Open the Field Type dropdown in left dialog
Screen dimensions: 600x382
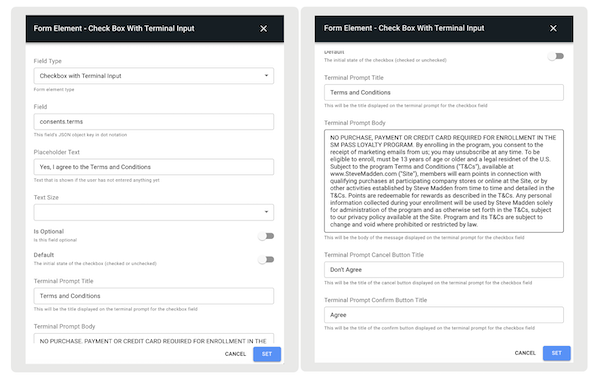coord(153,76)
